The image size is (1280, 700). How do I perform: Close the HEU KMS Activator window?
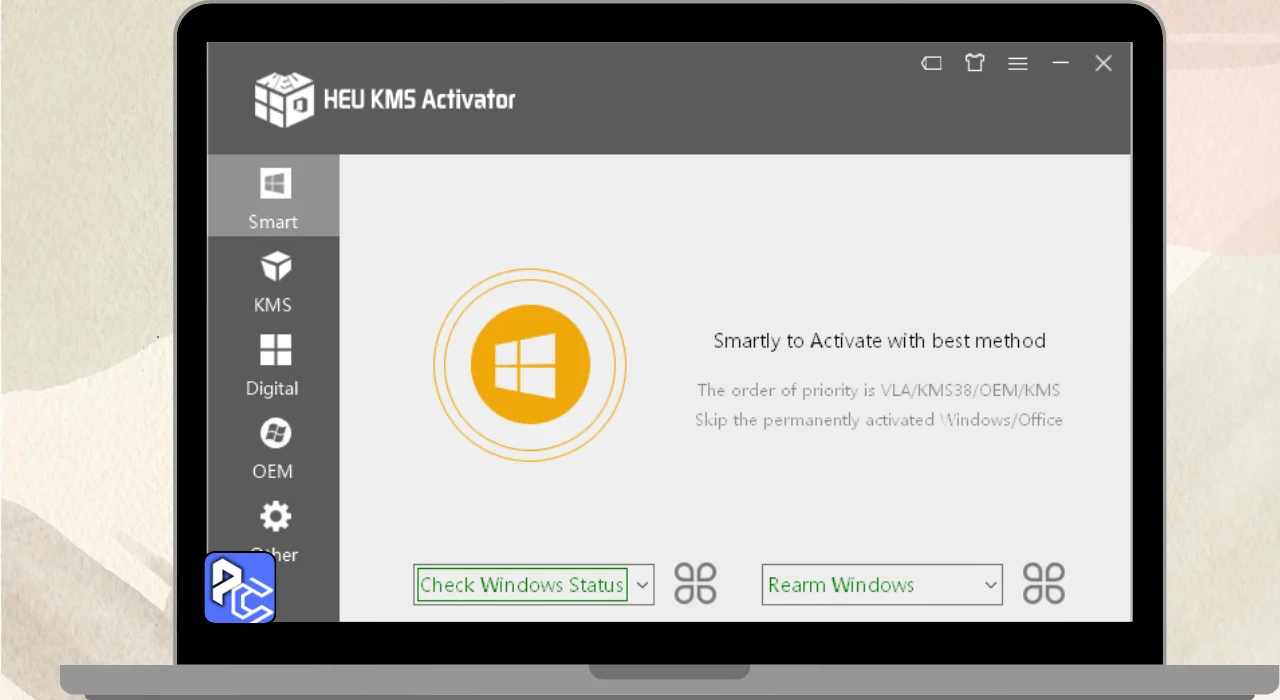click(1103, 64)
